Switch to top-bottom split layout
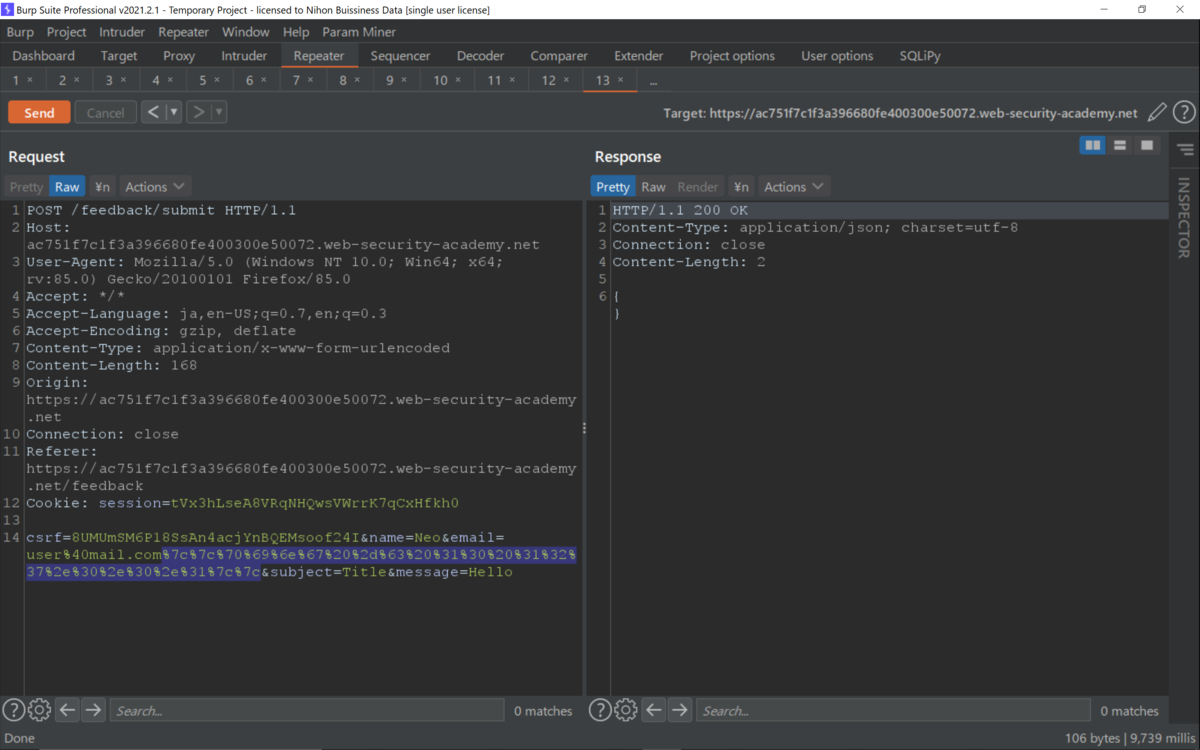The image size is (1200, 750). [1120, 146]
